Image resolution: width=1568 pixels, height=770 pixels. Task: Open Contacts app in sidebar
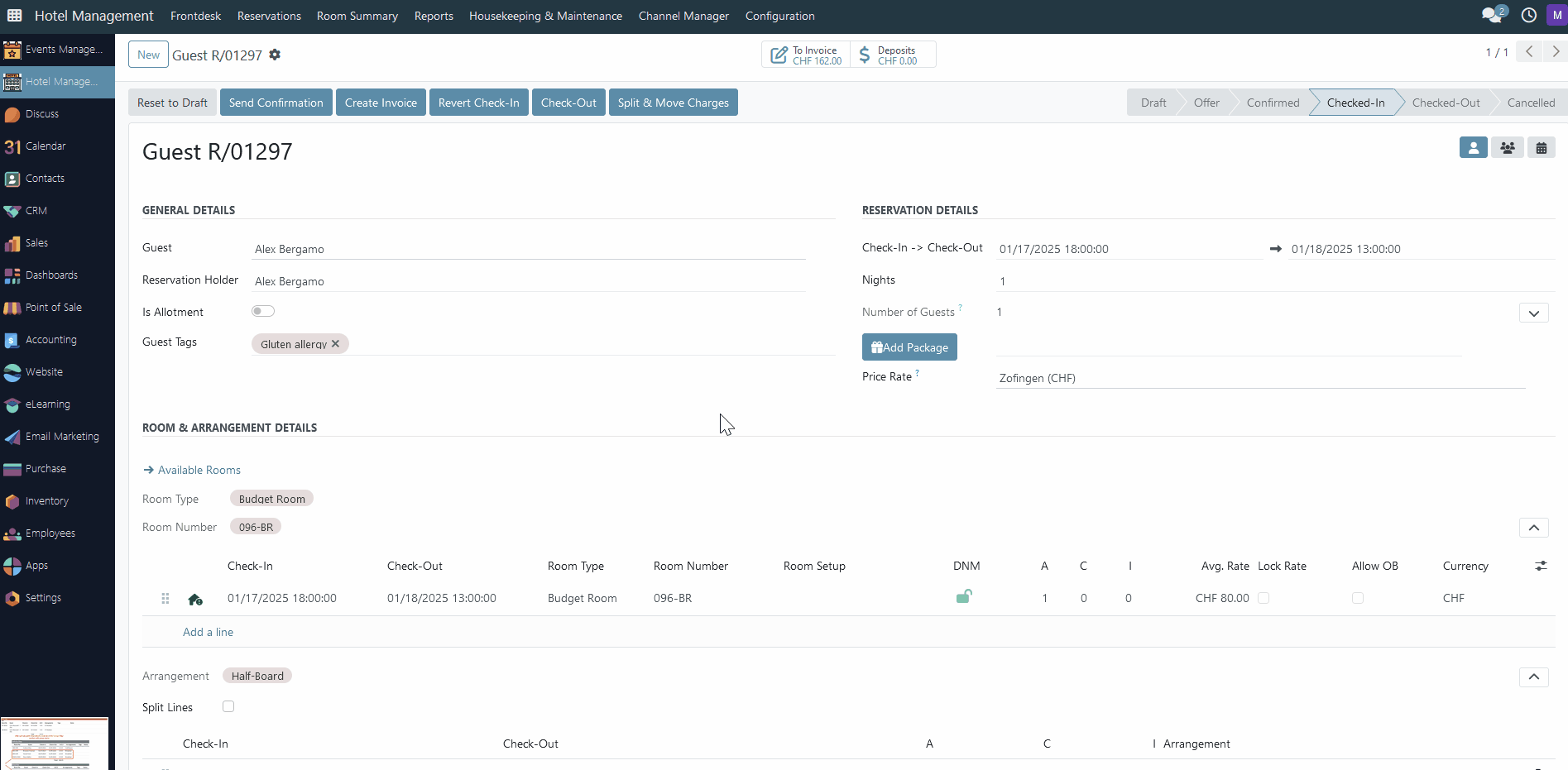click(57, 179)
